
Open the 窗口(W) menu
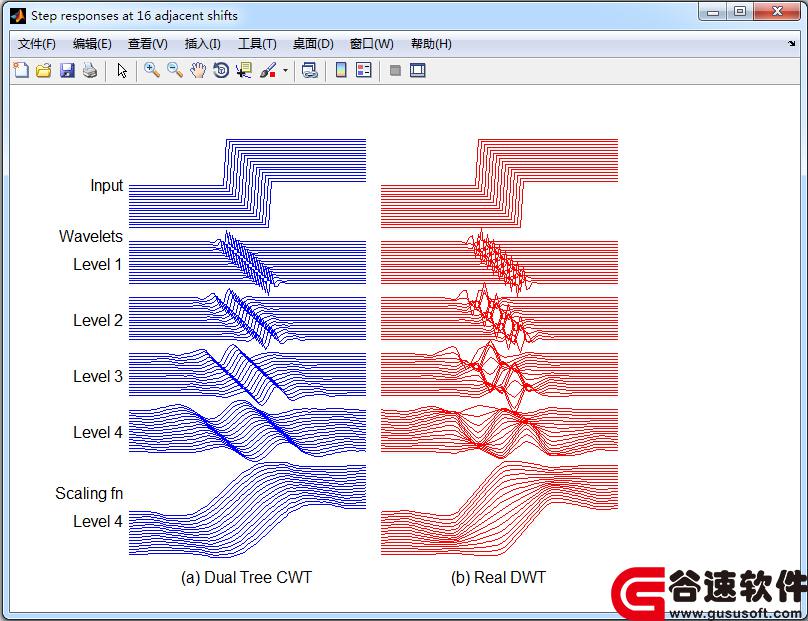372,44
